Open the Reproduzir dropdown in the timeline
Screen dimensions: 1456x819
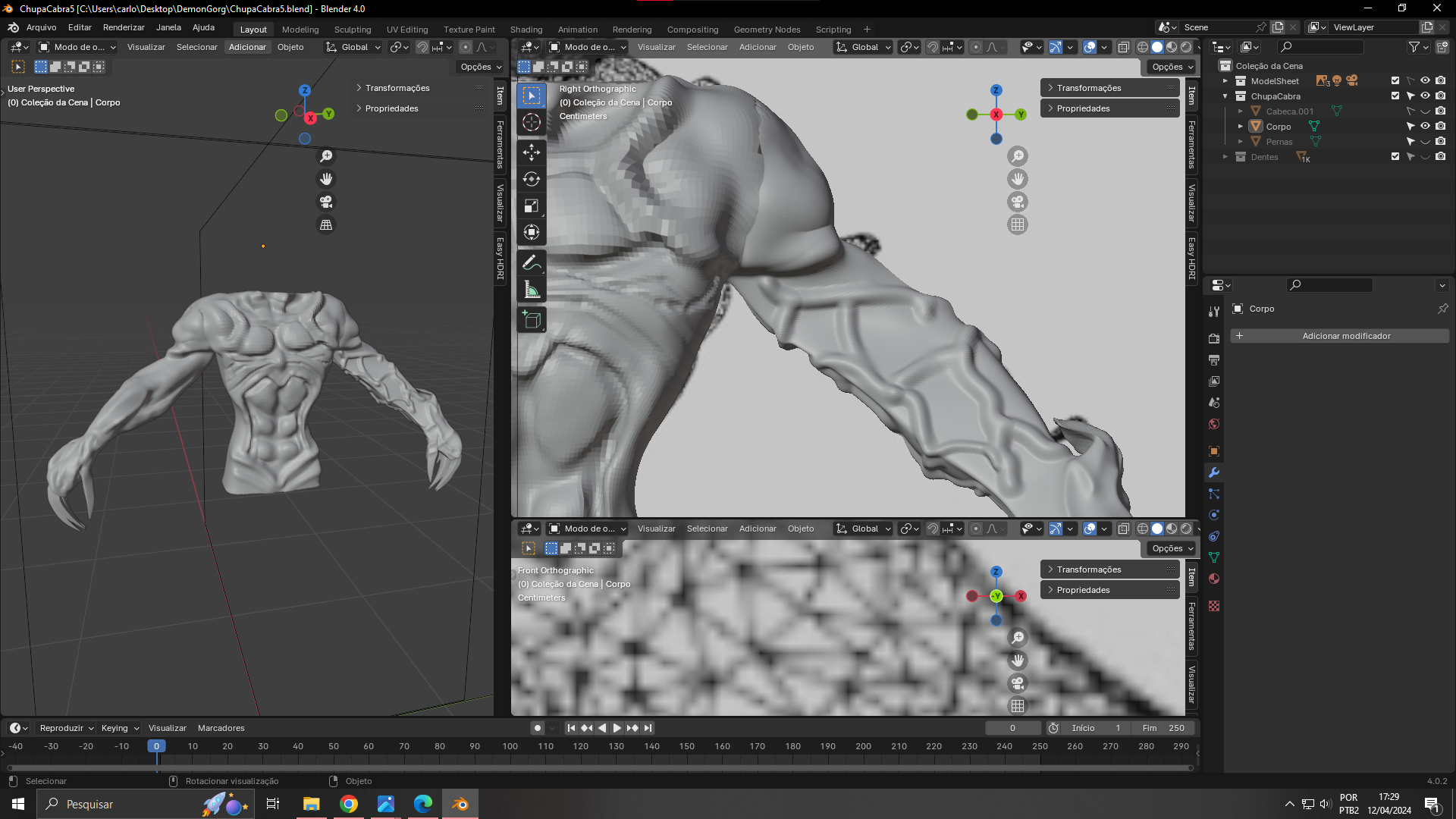click(x=66, y=728)
